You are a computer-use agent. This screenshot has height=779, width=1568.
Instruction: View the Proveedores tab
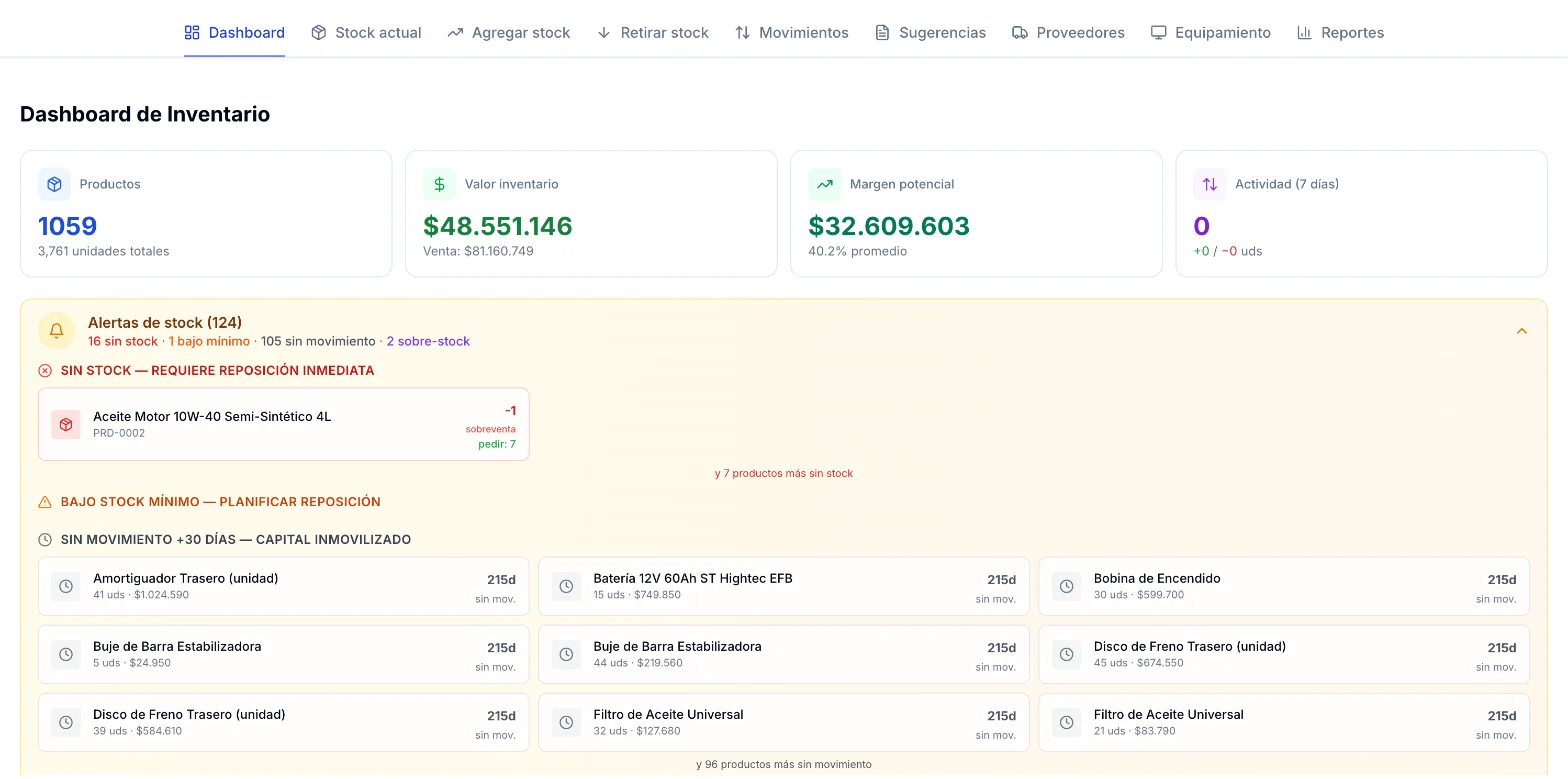pos(1068,32)
